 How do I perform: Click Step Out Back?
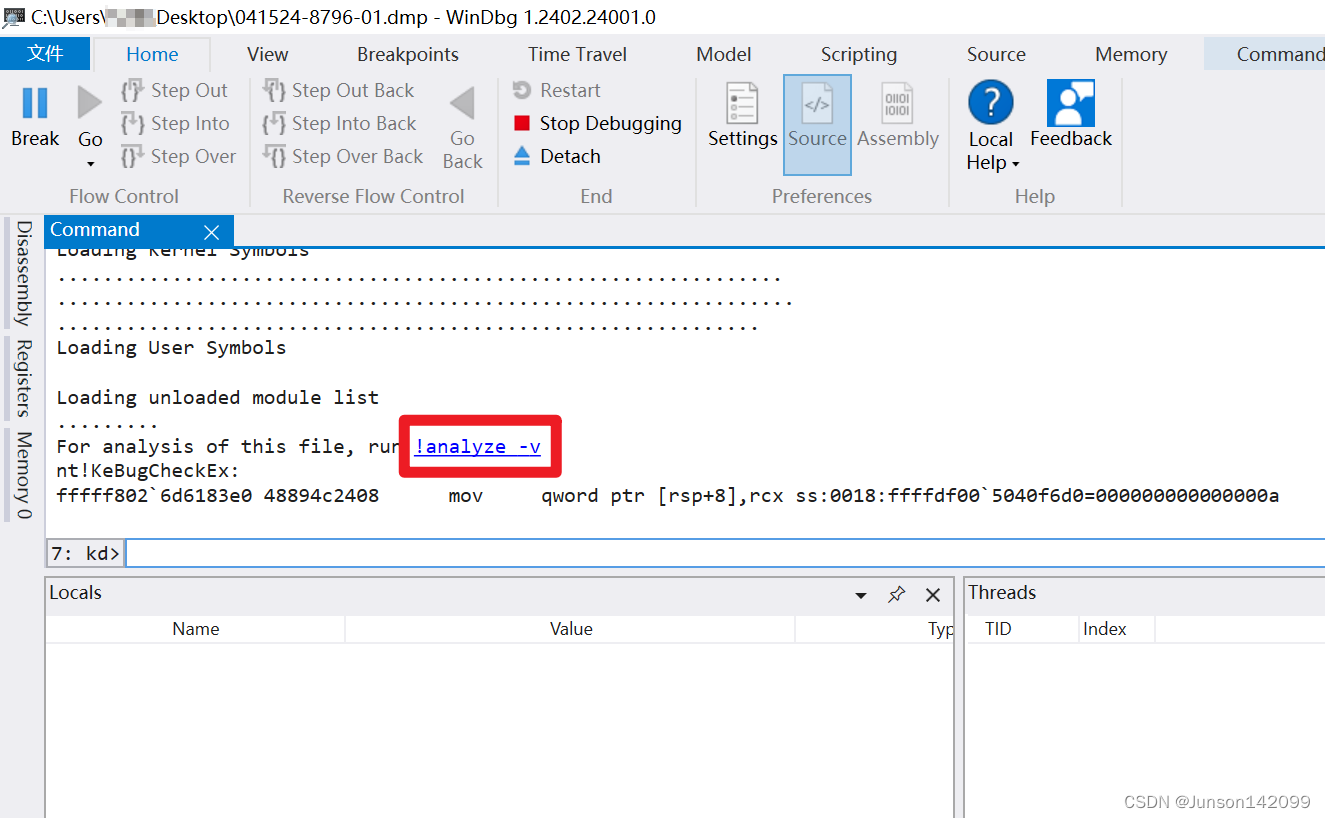tap(339, 91)
